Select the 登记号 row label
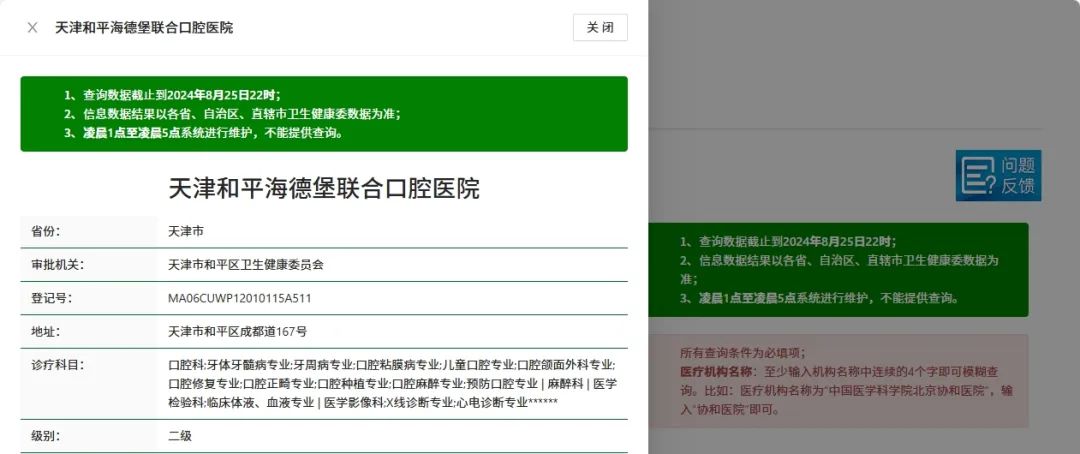1080x454 pixels. click(52, 298)
